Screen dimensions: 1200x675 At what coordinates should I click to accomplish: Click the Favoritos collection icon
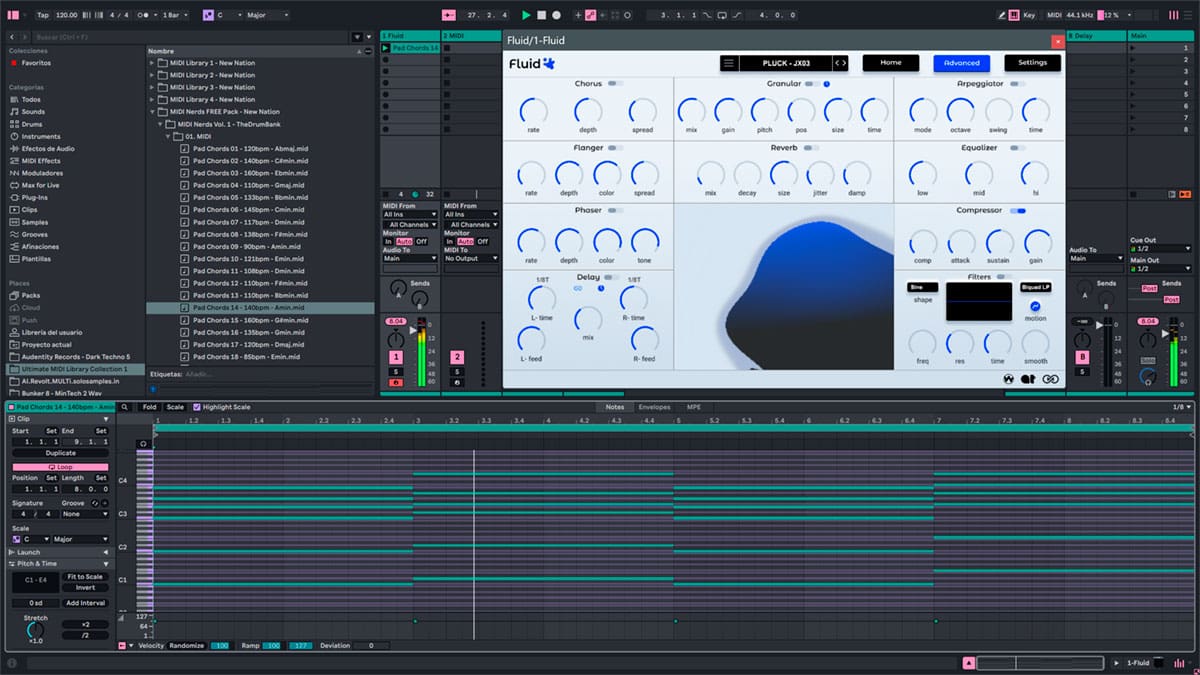pos(14,63)
